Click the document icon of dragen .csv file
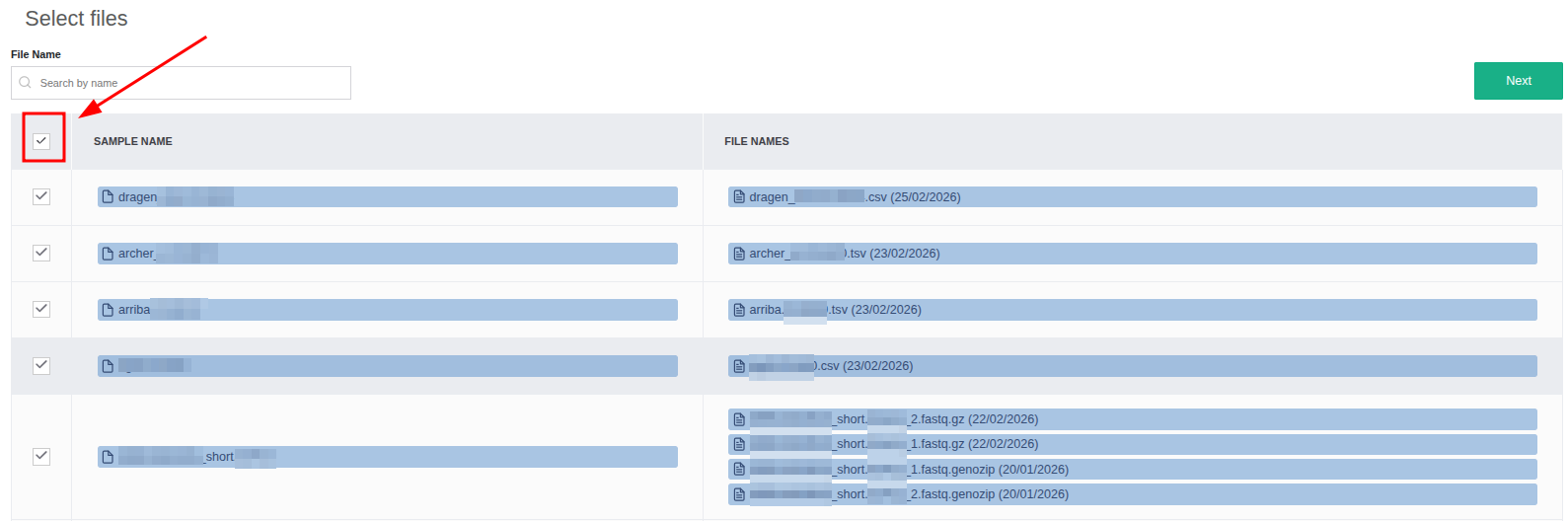This screenshot has width=1568, height=521. (x=739, y=197)
